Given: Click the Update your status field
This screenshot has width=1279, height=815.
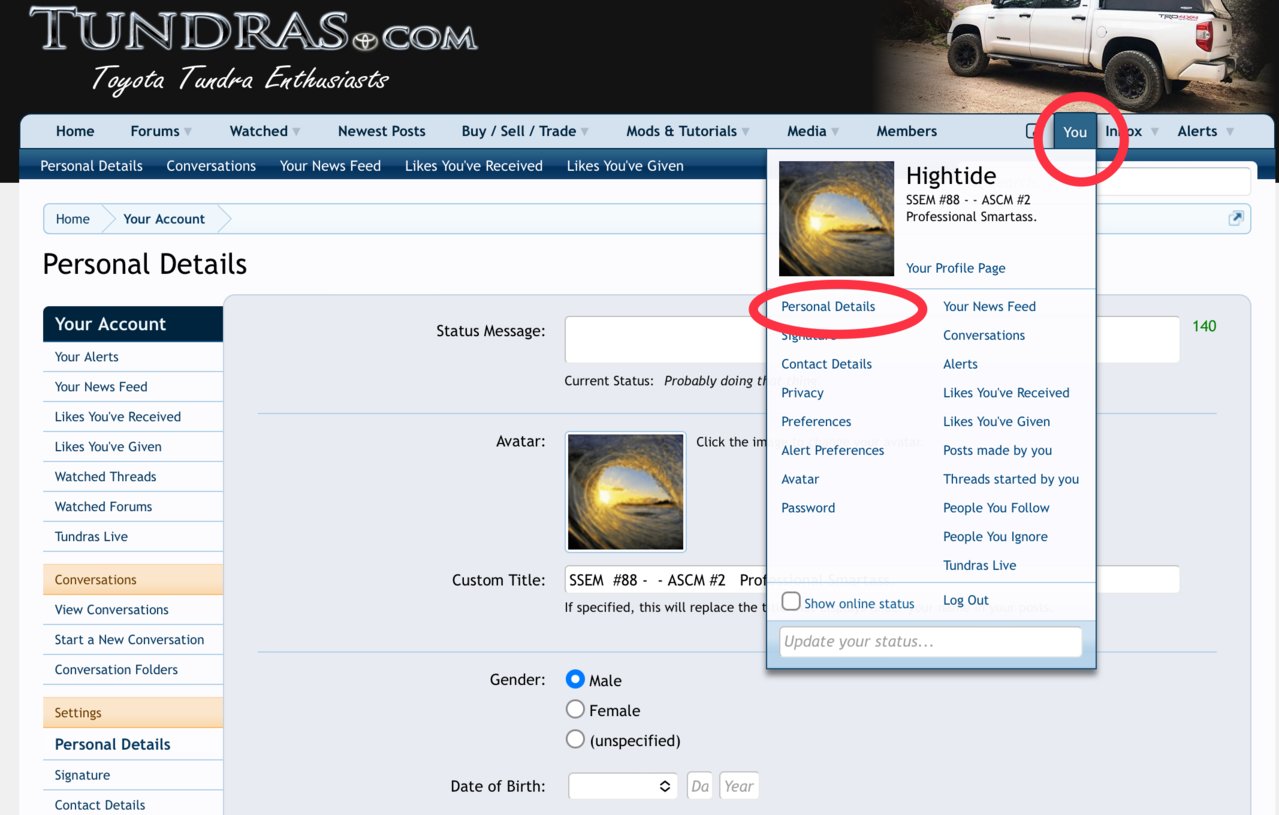Looking at the screenshot, I should pyautogui.click(x=930, y=642).
